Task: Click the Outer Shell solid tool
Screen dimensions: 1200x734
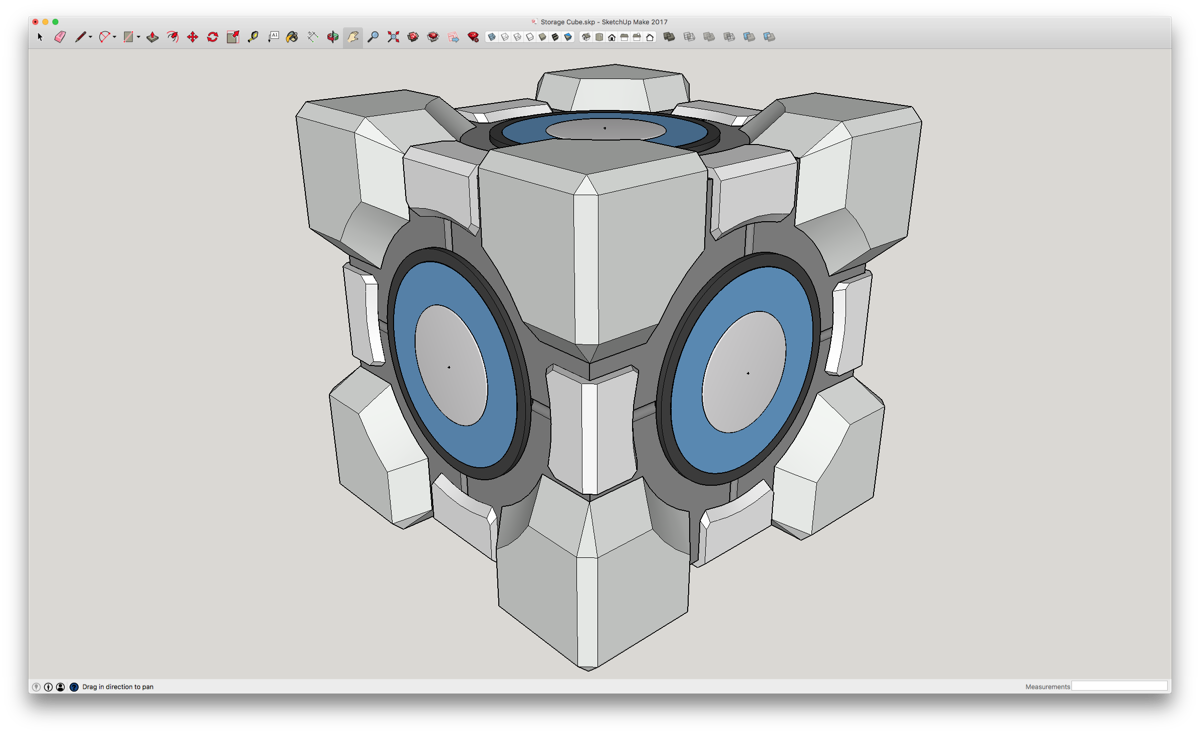Action: [669, 37]
